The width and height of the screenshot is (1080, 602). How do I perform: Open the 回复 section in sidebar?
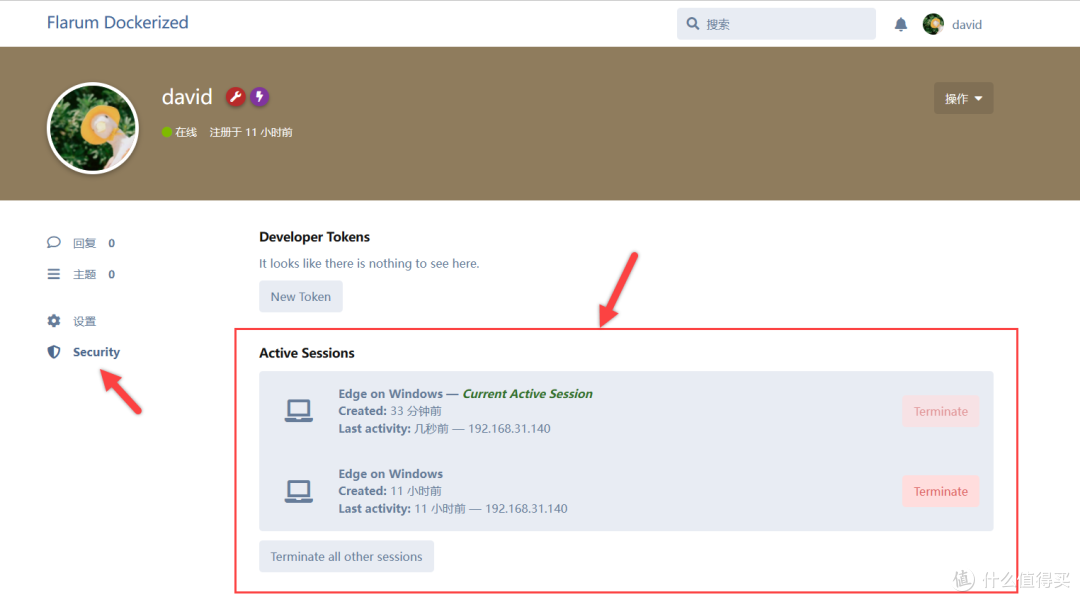tap(81, 242)
